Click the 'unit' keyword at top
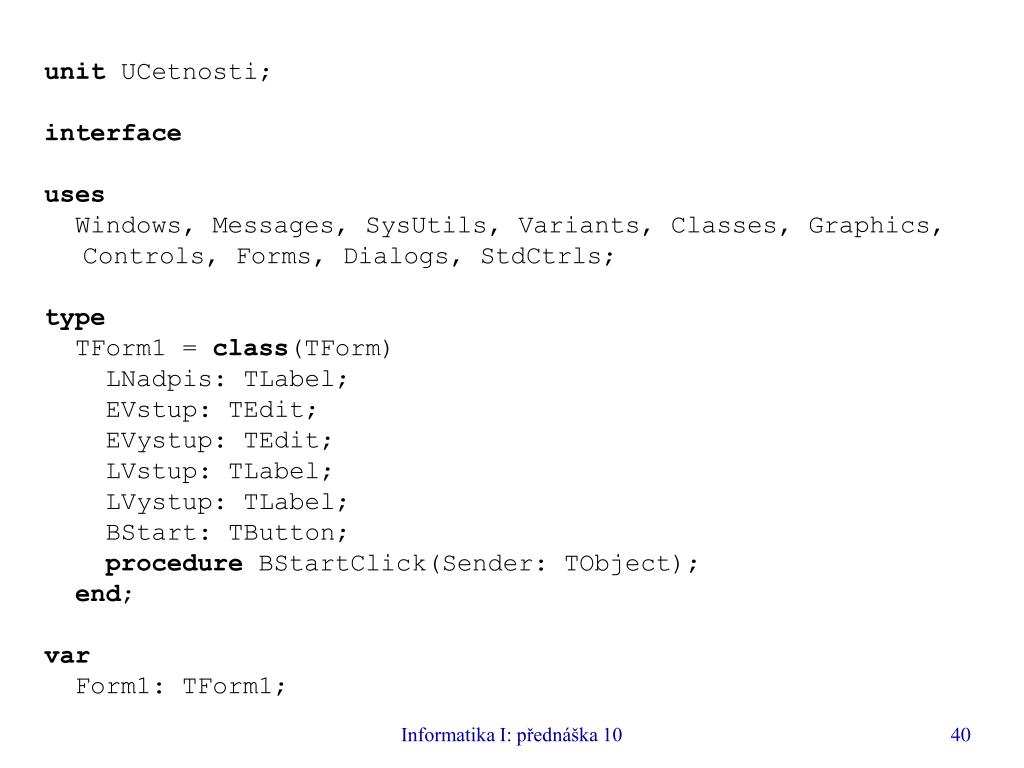 (74, 71)
